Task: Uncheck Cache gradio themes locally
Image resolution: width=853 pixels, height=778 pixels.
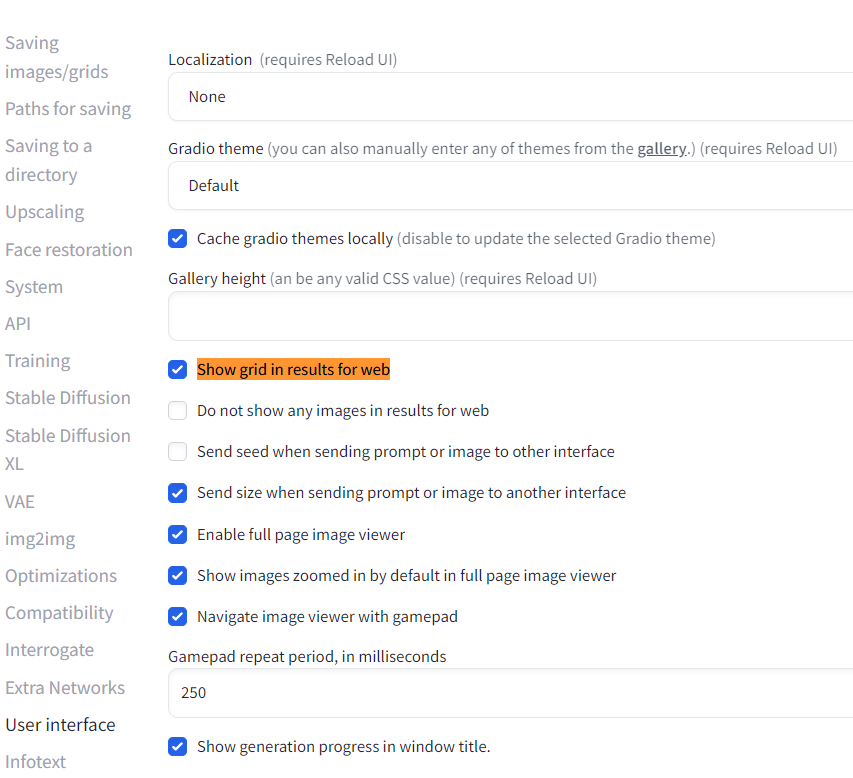Action: pos(178,239)
